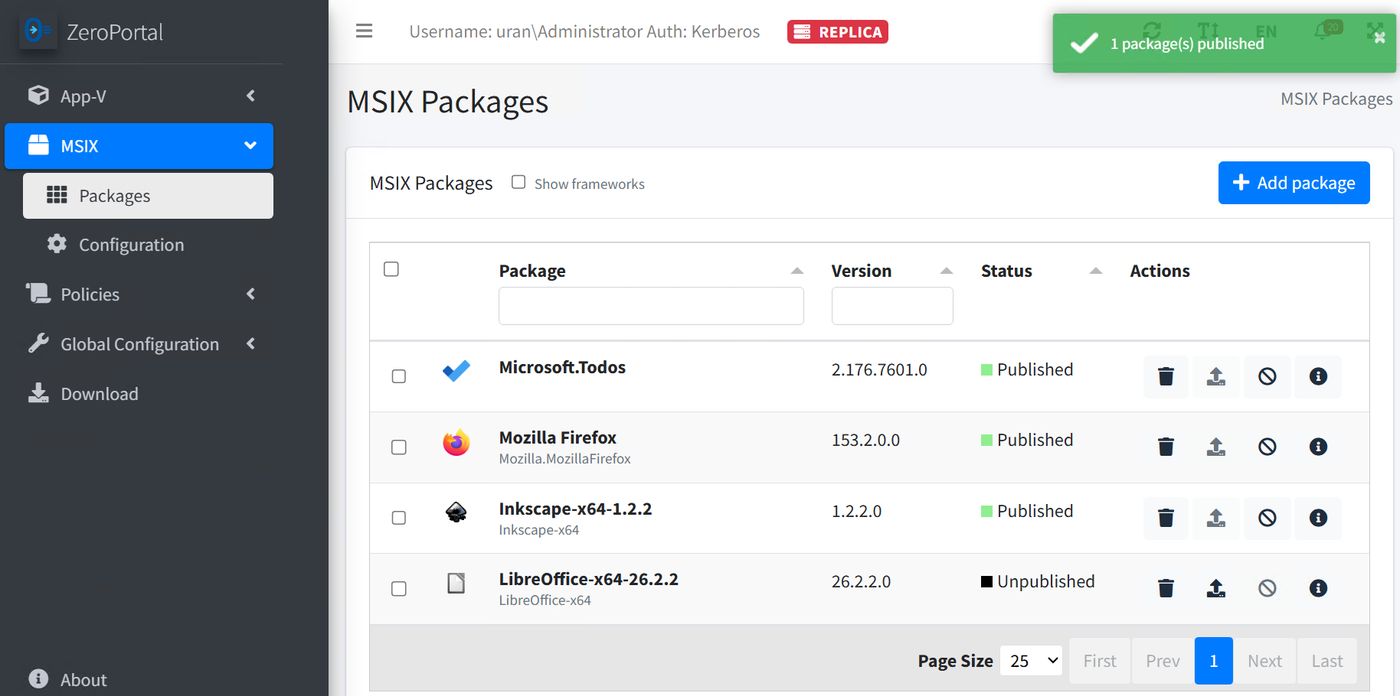This screenshot has width=1400, height=696.
Task: Sort table by Version column arrow
Action: pyautogui.click(x=946, y=271)
